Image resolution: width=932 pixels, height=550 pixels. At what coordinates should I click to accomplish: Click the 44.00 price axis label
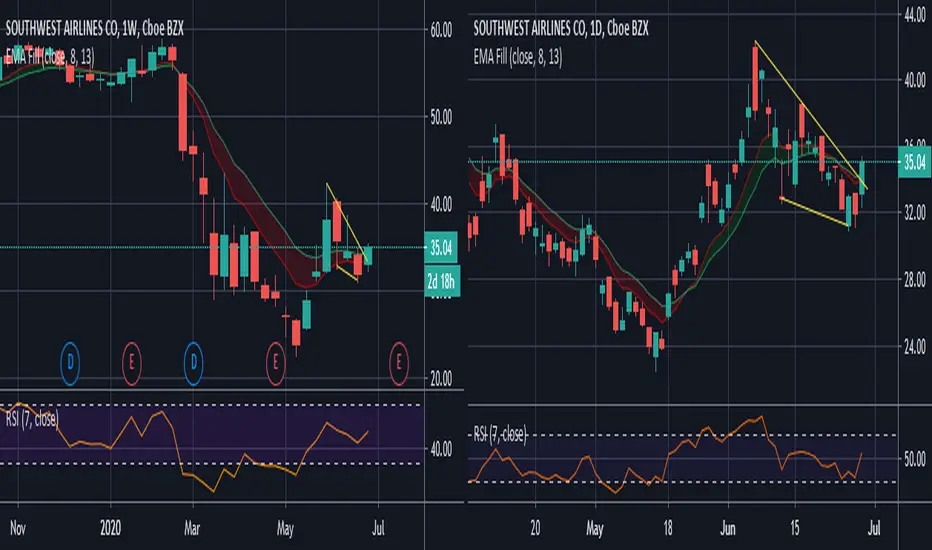tap(915, 15)
